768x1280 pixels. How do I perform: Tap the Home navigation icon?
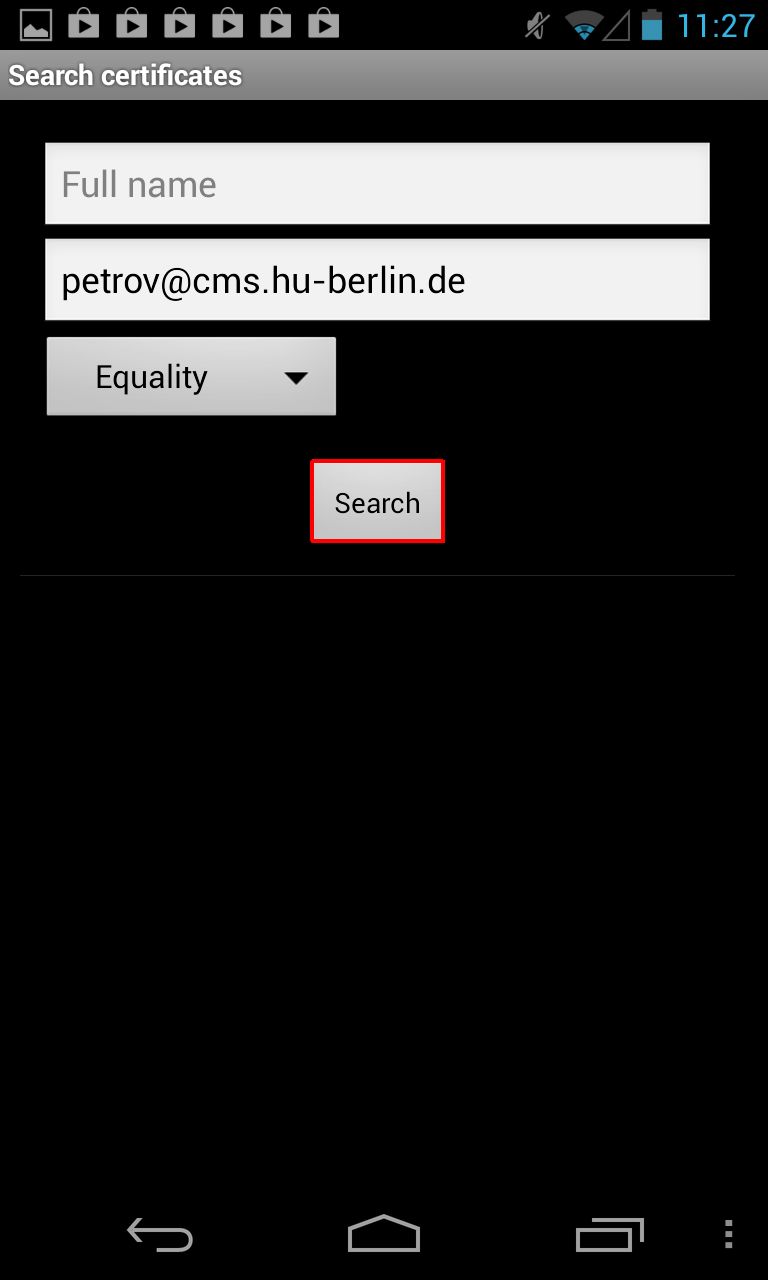coord(384,1234)
